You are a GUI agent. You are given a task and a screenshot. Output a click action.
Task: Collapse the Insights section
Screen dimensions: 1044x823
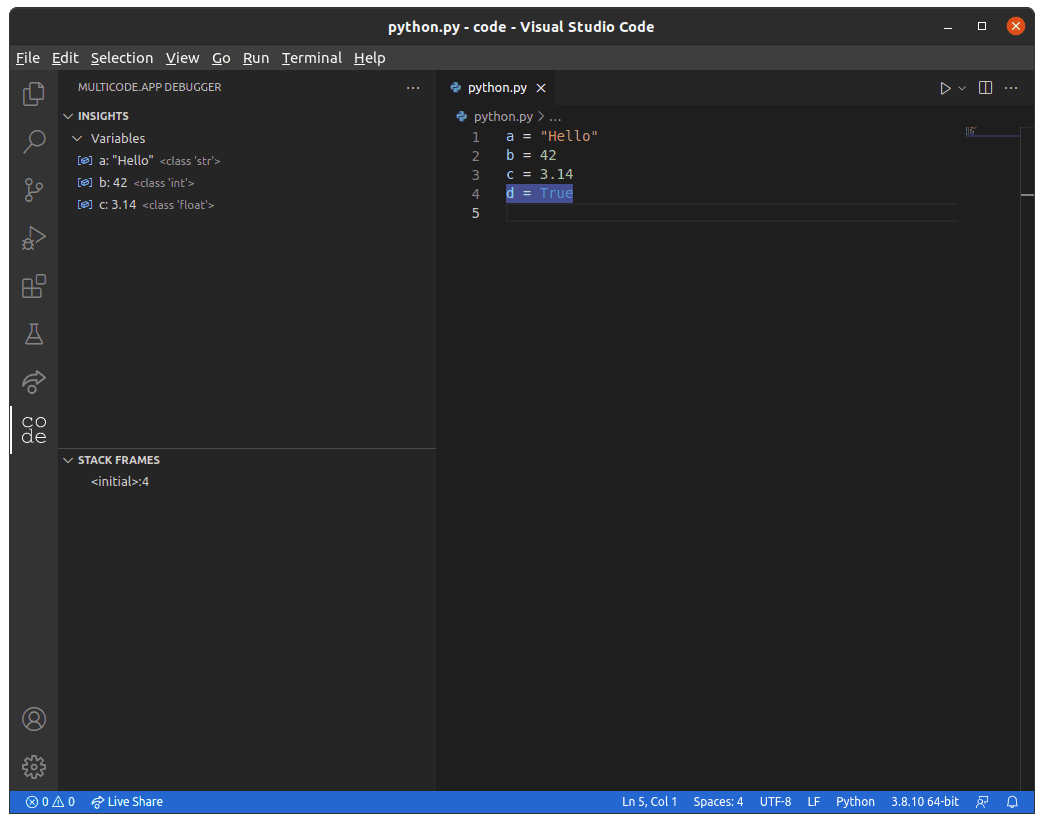pyautogui.click(x=68, y=115)
